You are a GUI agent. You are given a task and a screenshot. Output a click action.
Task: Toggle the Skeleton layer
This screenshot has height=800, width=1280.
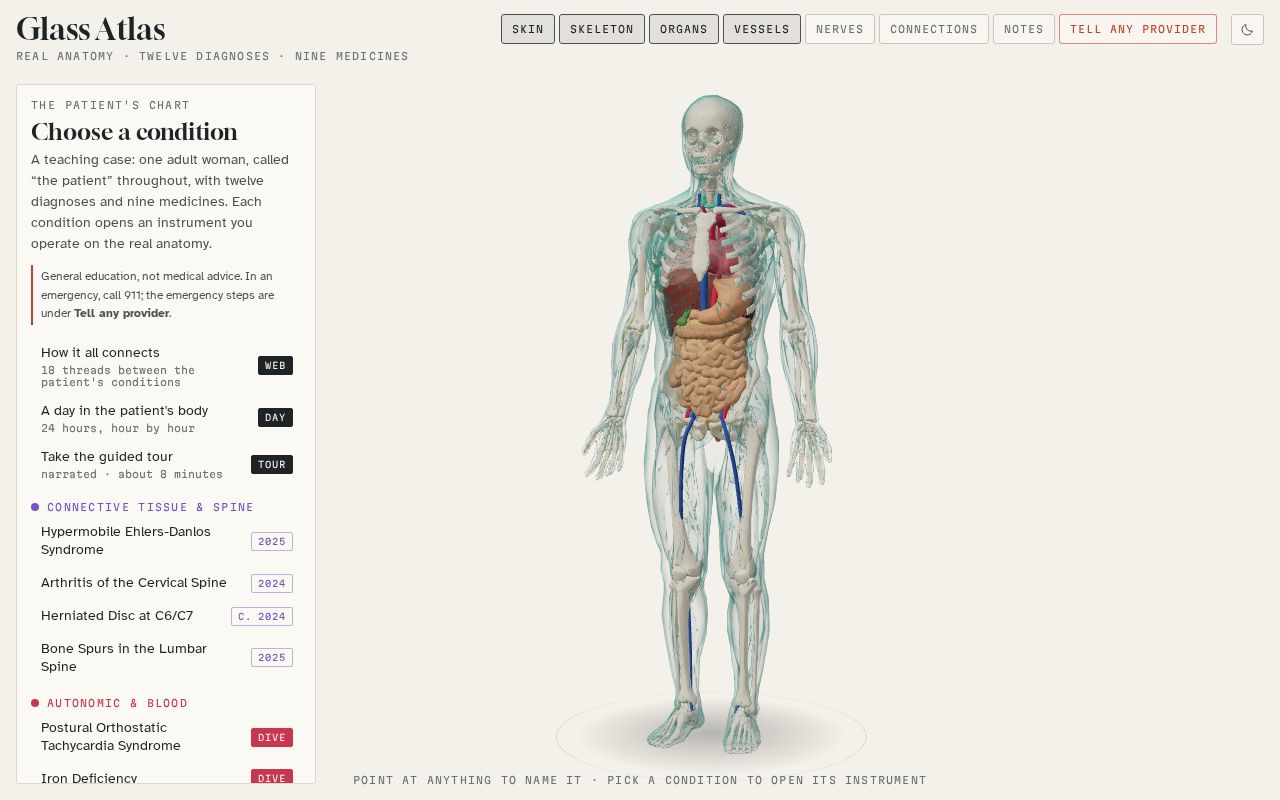pyautogui.click(x=602, y=29)
